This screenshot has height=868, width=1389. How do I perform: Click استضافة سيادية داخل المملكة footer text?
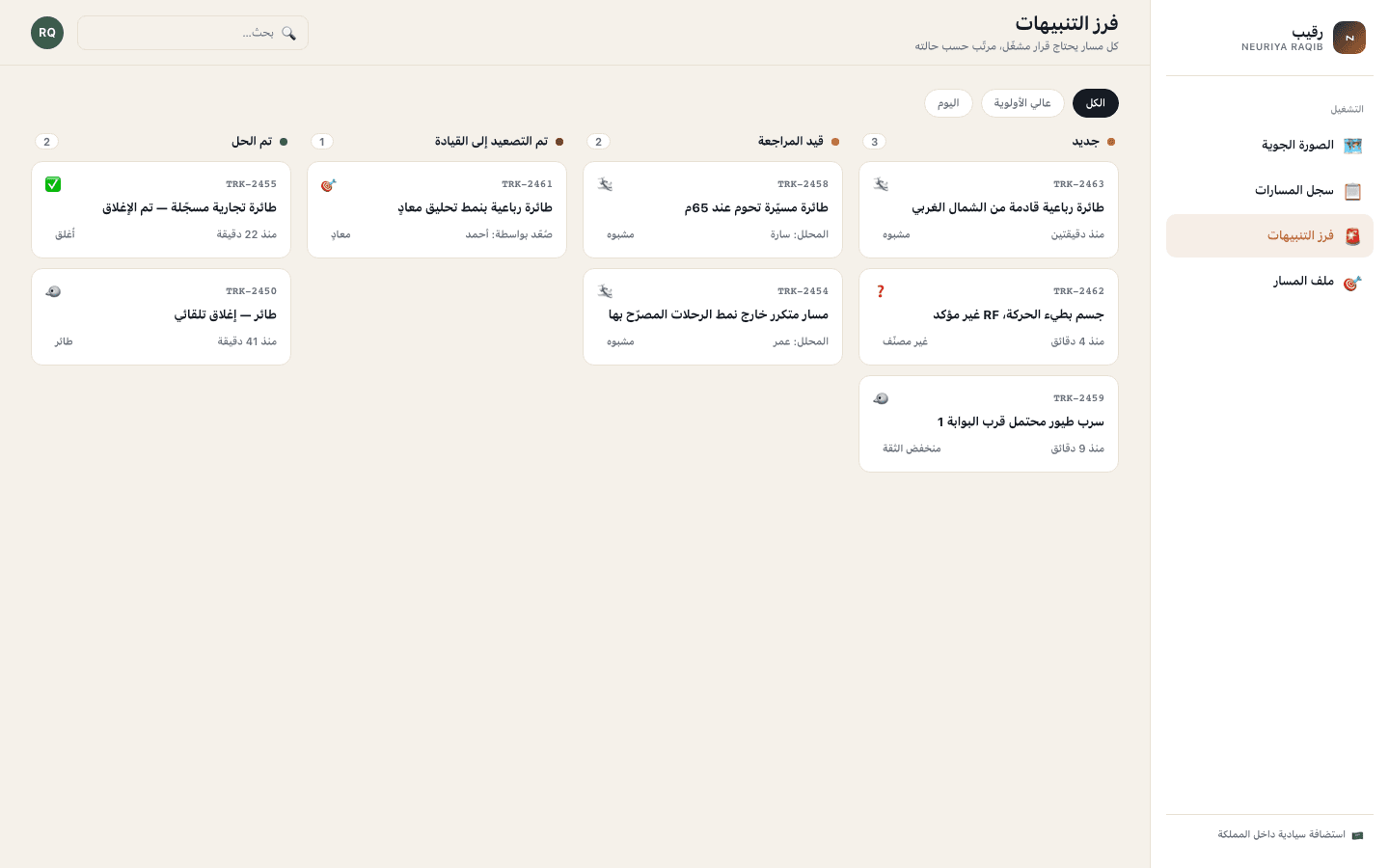pos(1281,835)
